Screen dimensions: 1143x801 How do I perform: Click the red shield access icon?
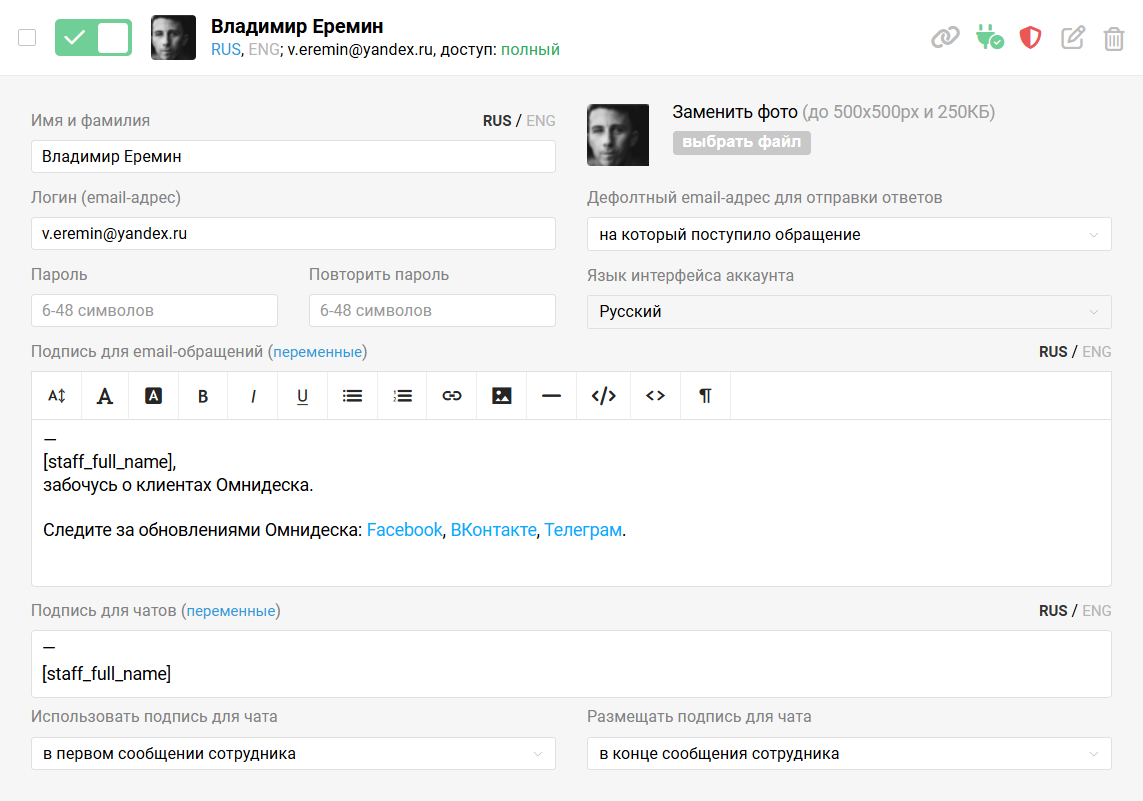(x=1030, y=38)
